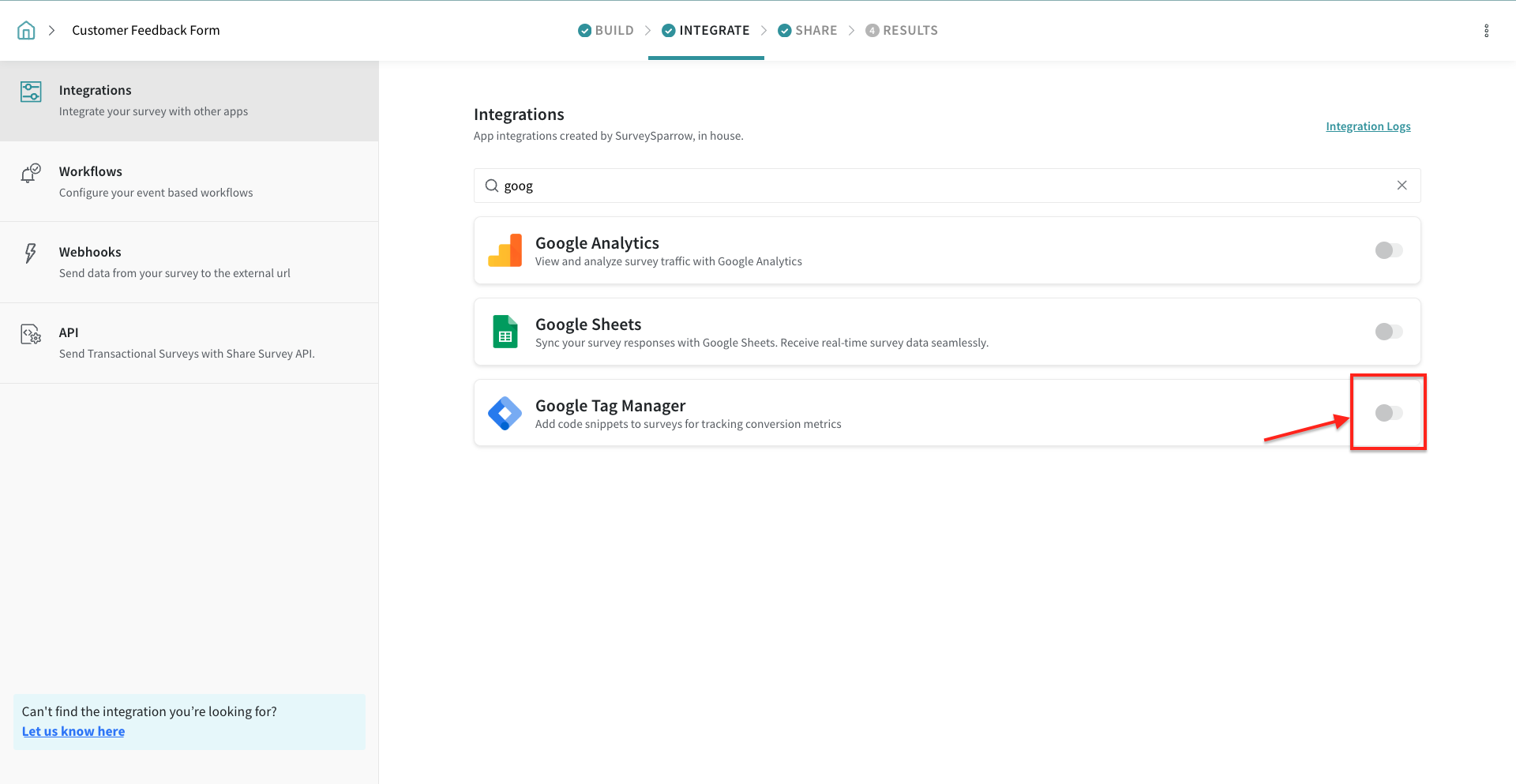Image resolution: width=1516 pixels, height=784 pixels.
Task: Enable the Google Analytics integration toggle
Action: coord(1388,250)
